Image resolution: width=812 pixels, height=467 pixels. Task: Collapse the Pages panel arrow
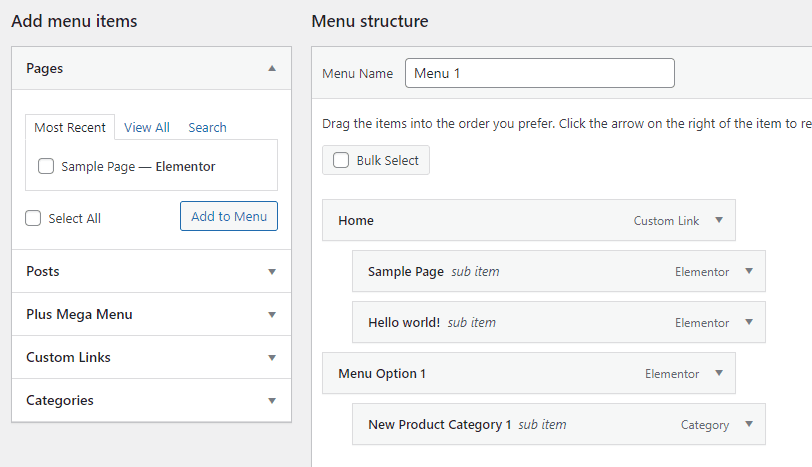point(272,68)
